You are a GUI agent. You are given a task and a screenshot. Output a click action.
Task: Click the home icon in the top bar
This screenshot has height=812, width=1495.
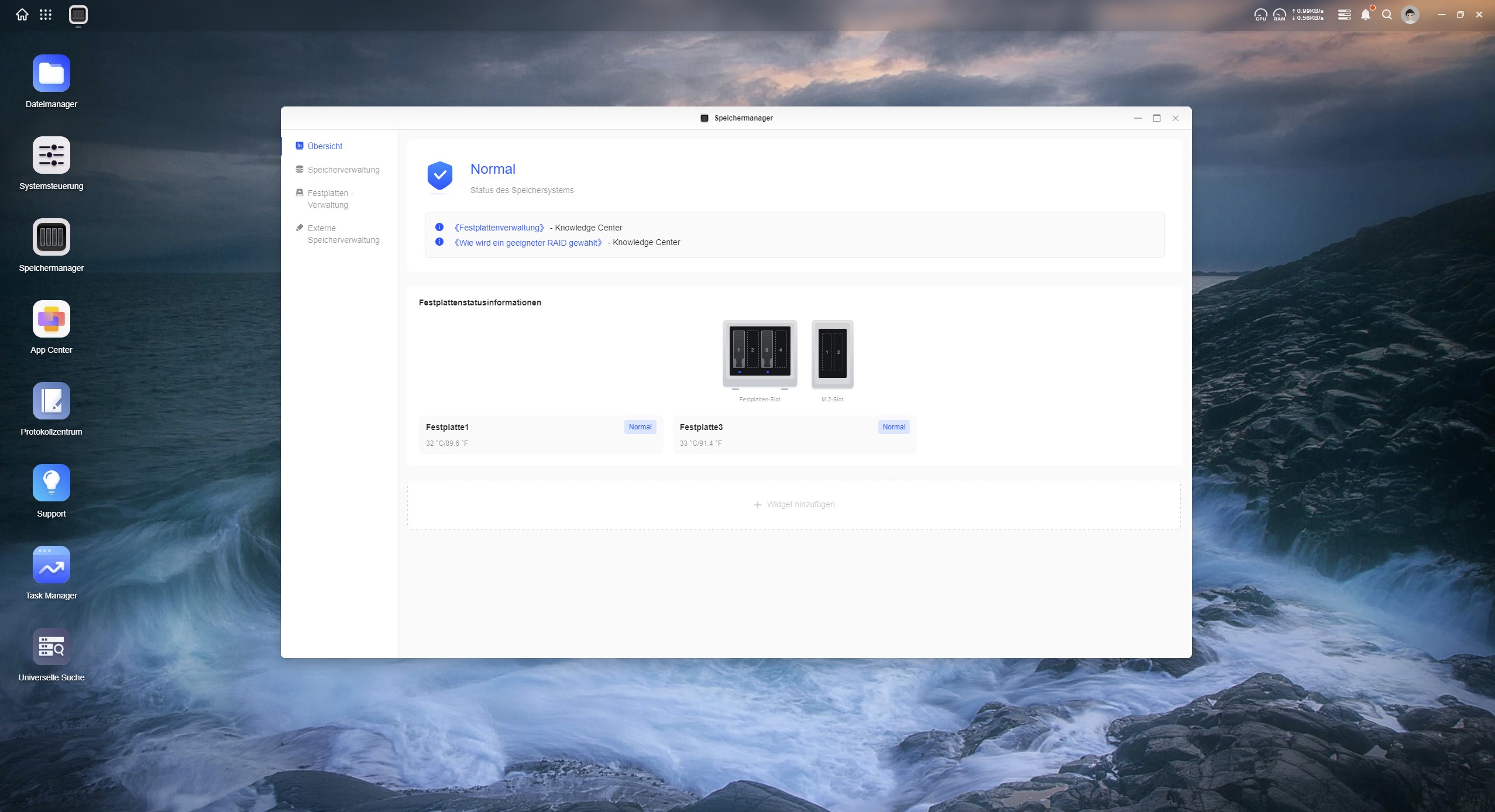pos(22,15)
